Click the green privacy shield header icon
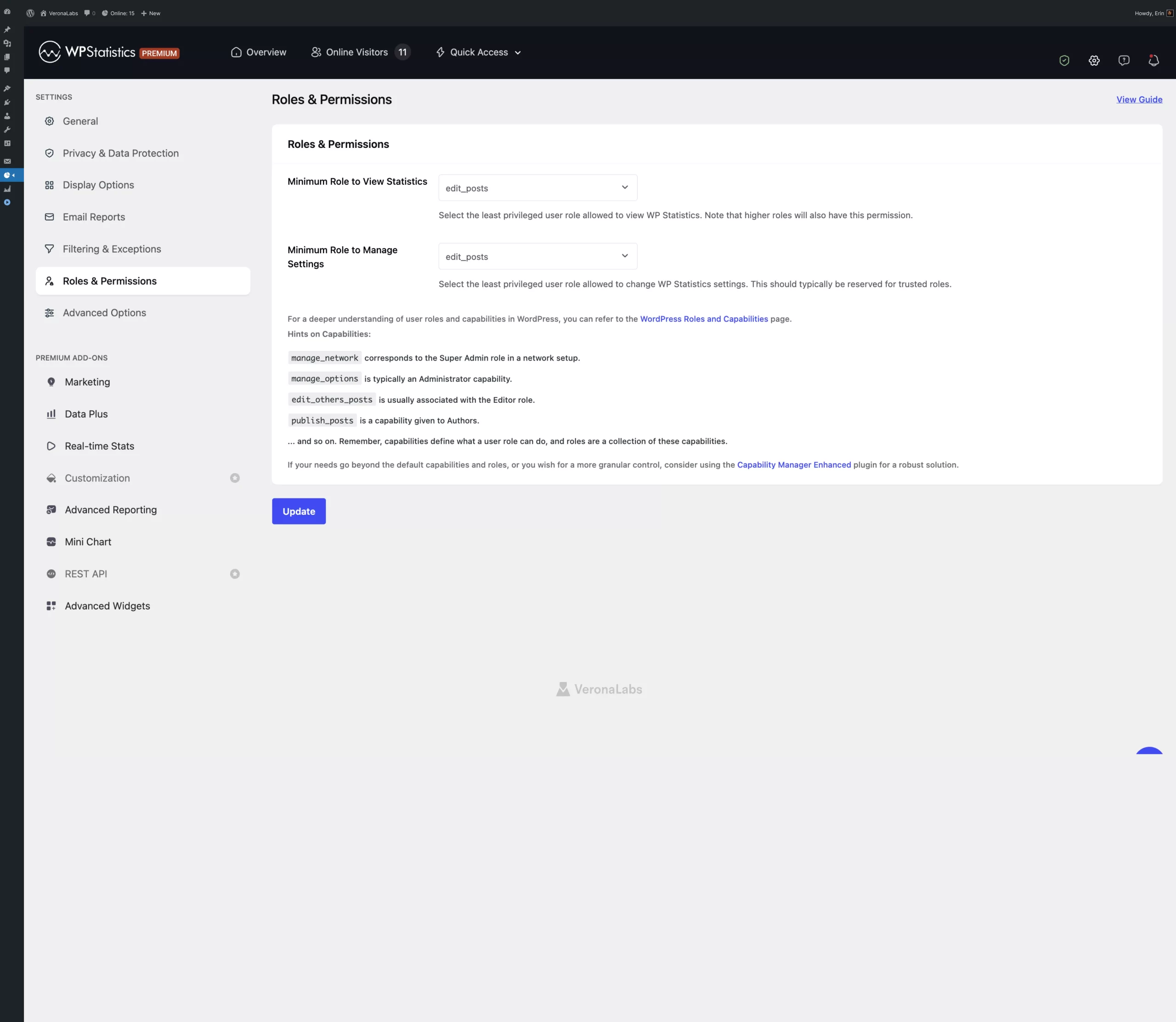The image size is (1176, 1022). [1064, 61]
